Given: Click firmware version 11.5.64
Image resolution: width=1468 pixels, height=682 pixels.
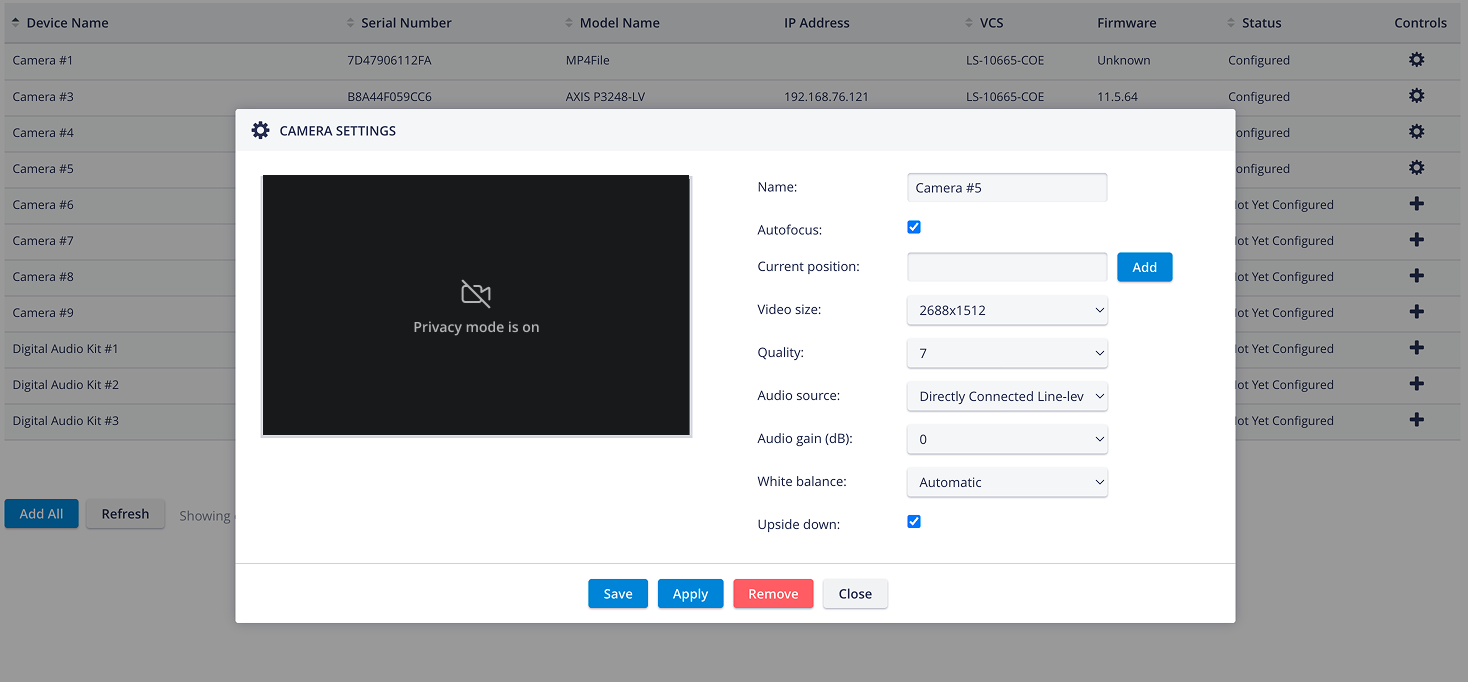Looking at the screenshot, I should [1117, 96].
